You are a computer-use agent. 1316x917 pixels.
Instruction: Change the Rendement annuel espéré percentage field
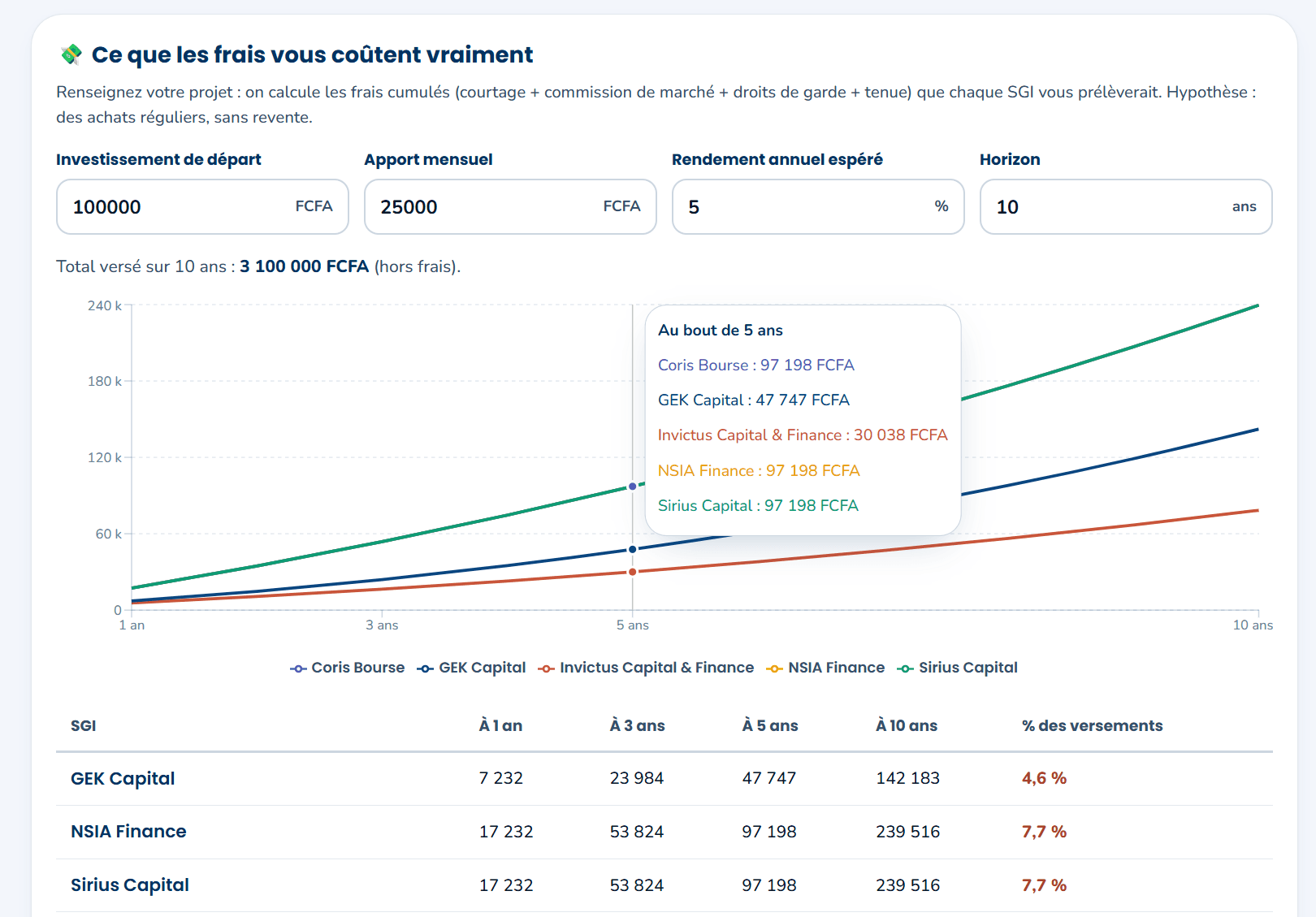(818, 206)
